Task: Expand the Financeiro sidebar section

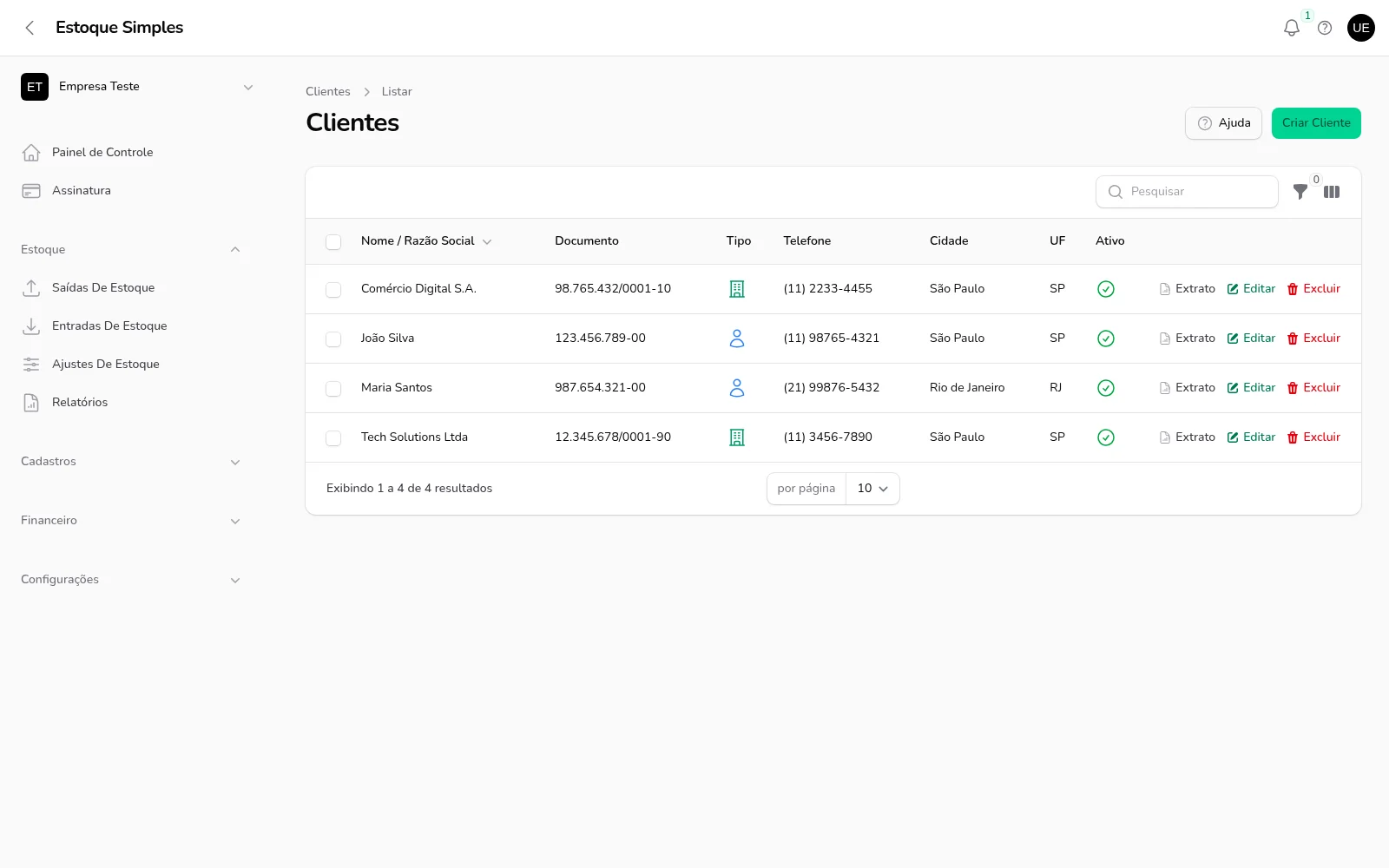Action: 130,521
